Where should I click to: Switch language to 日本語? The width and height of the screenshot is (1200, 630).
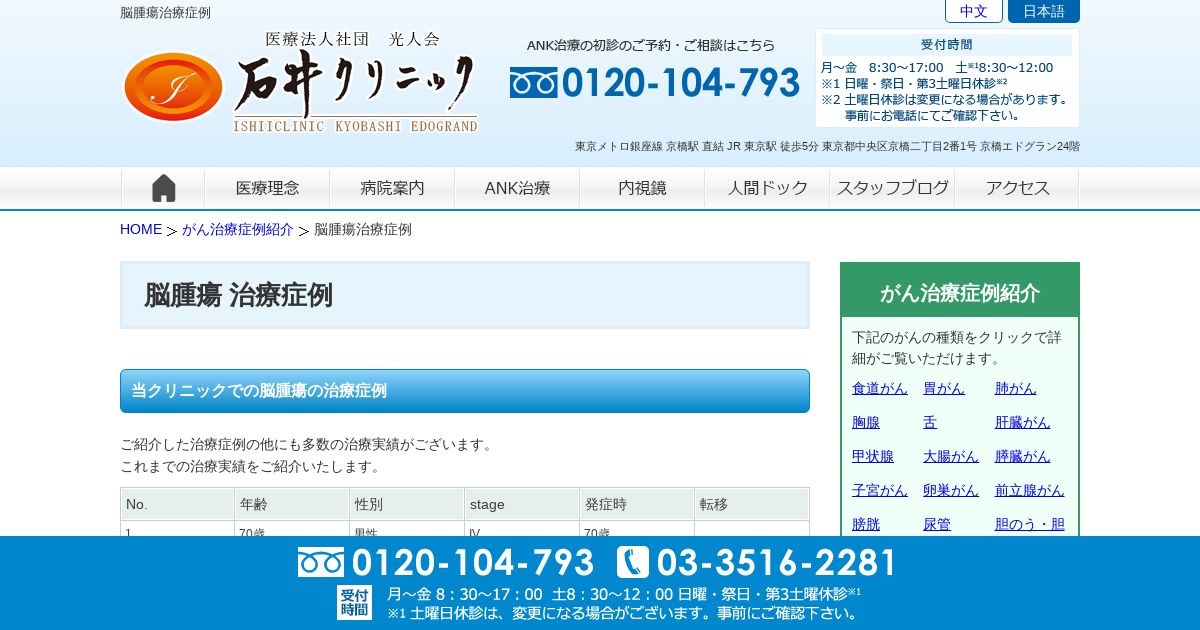point(1044,11)
